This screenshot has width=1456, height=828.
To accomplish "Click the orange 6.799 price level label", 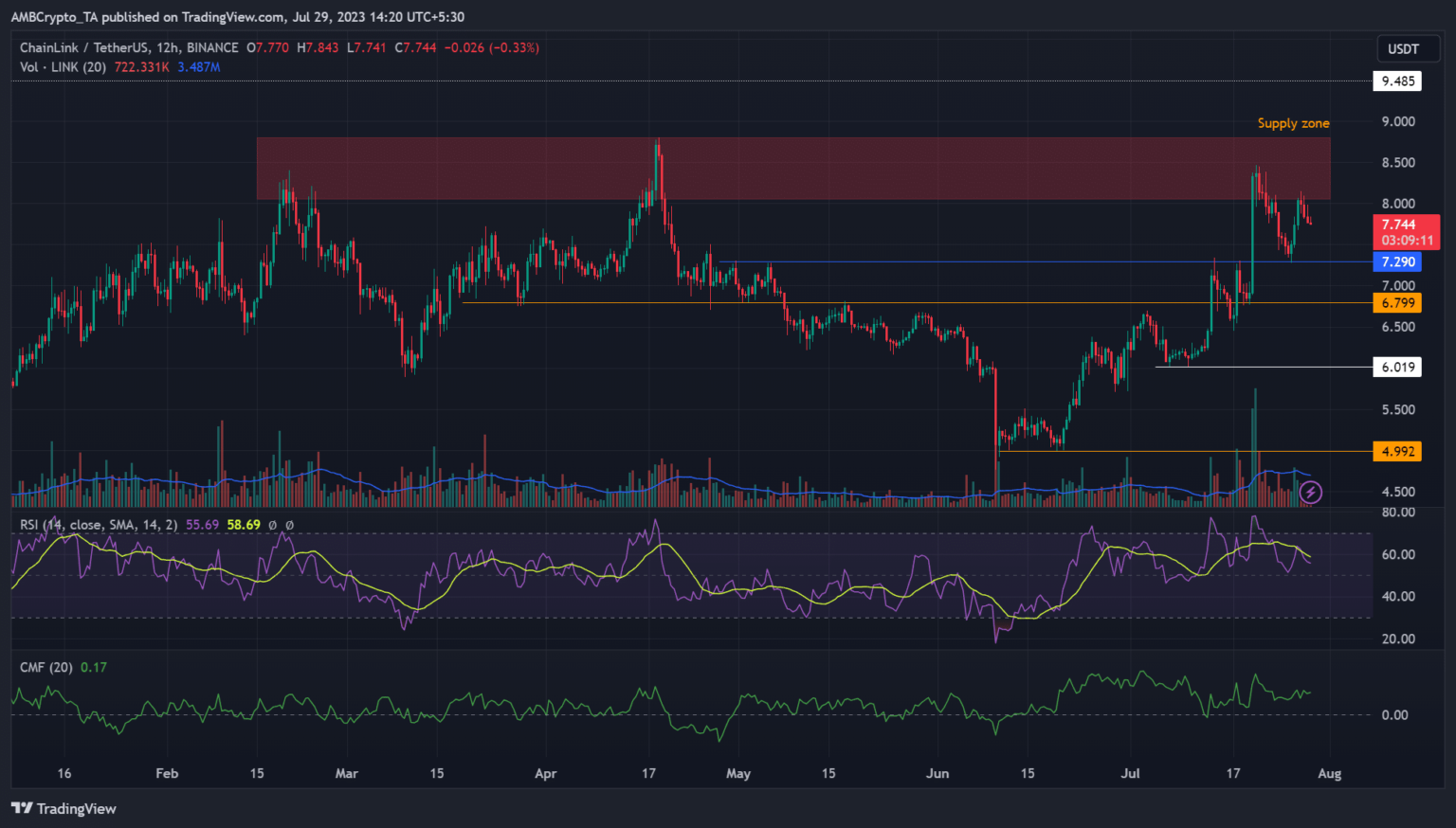I will (x=1397, y=303).
